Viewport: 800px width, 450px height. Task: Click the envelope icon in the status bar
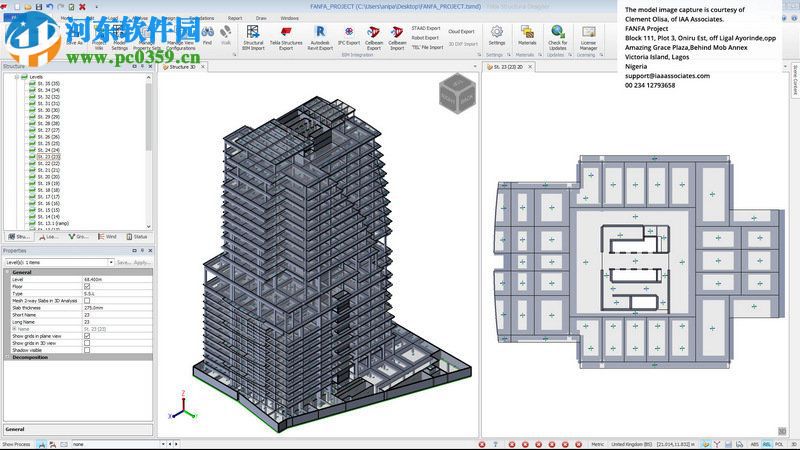[64, 444]
